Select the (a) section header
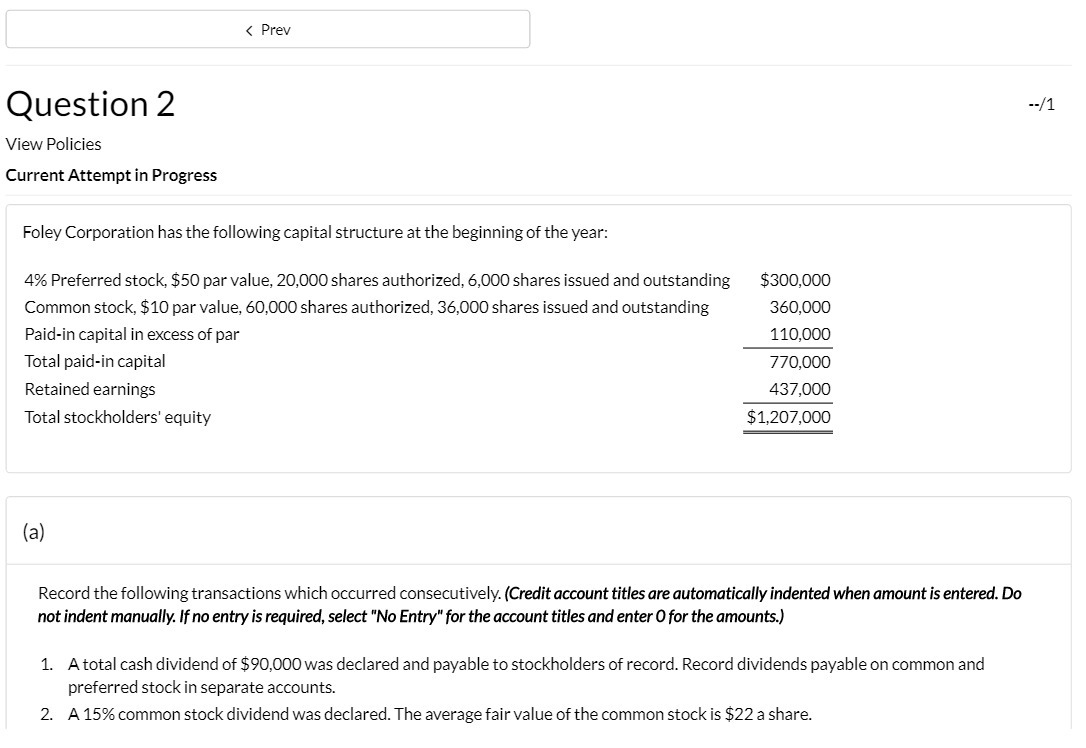1086x748 pixels. pos(35,531)
